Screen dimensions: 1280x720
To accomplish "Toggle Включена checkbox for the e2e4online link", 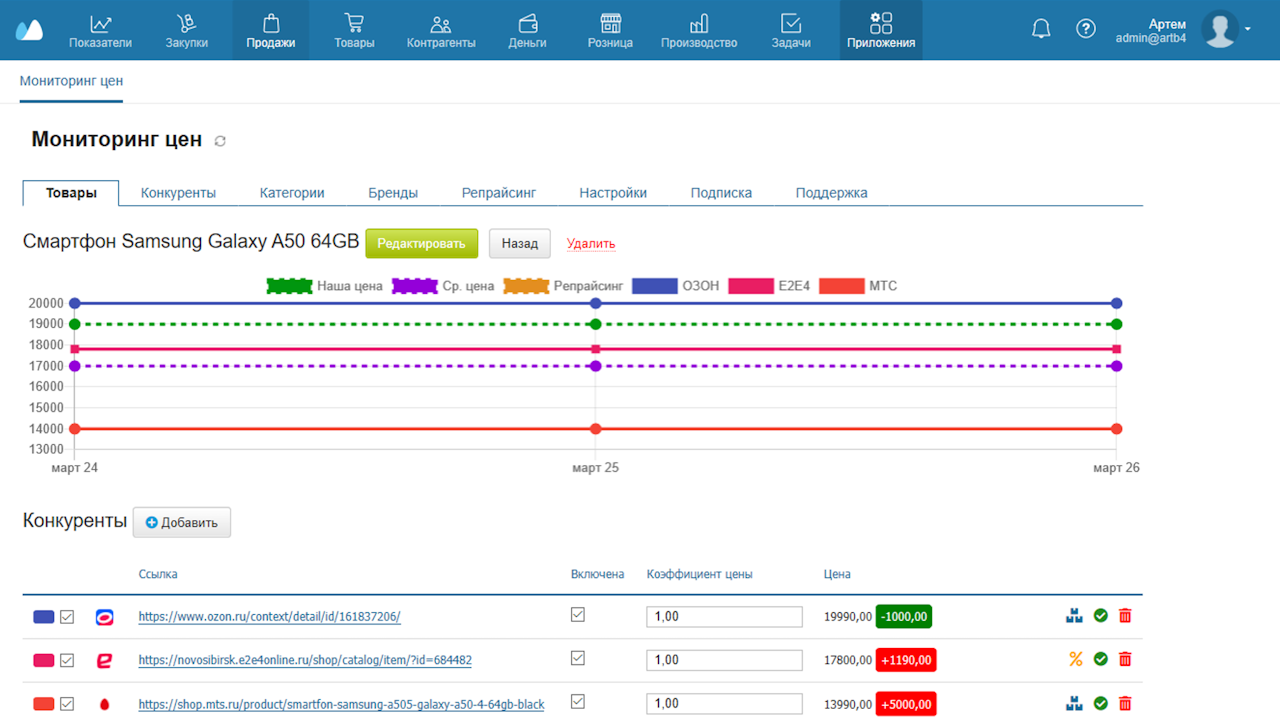I will tap(578, 658).
